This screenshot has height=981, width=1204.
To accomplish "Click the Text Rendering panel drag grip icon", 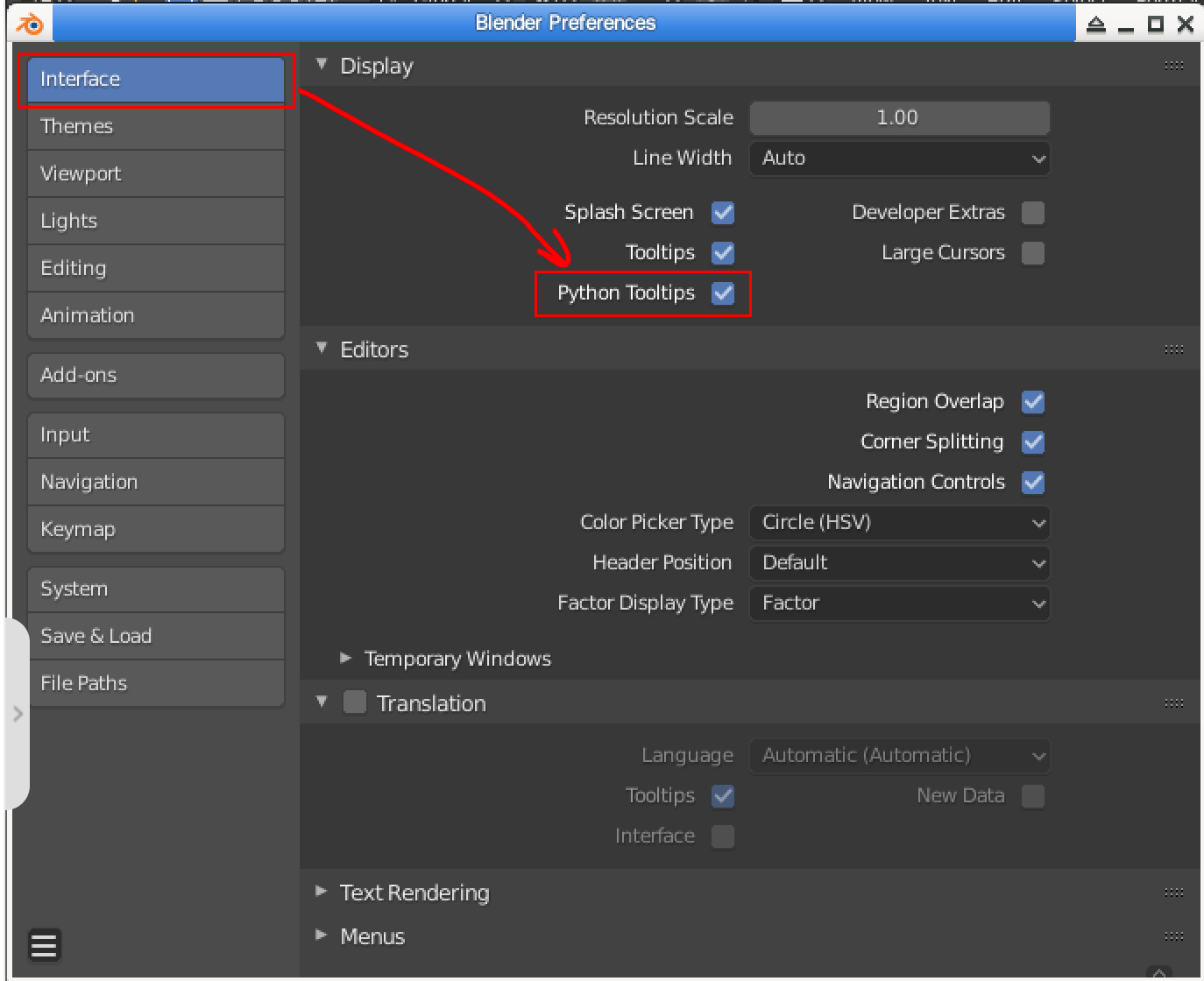I will 1174,893.
